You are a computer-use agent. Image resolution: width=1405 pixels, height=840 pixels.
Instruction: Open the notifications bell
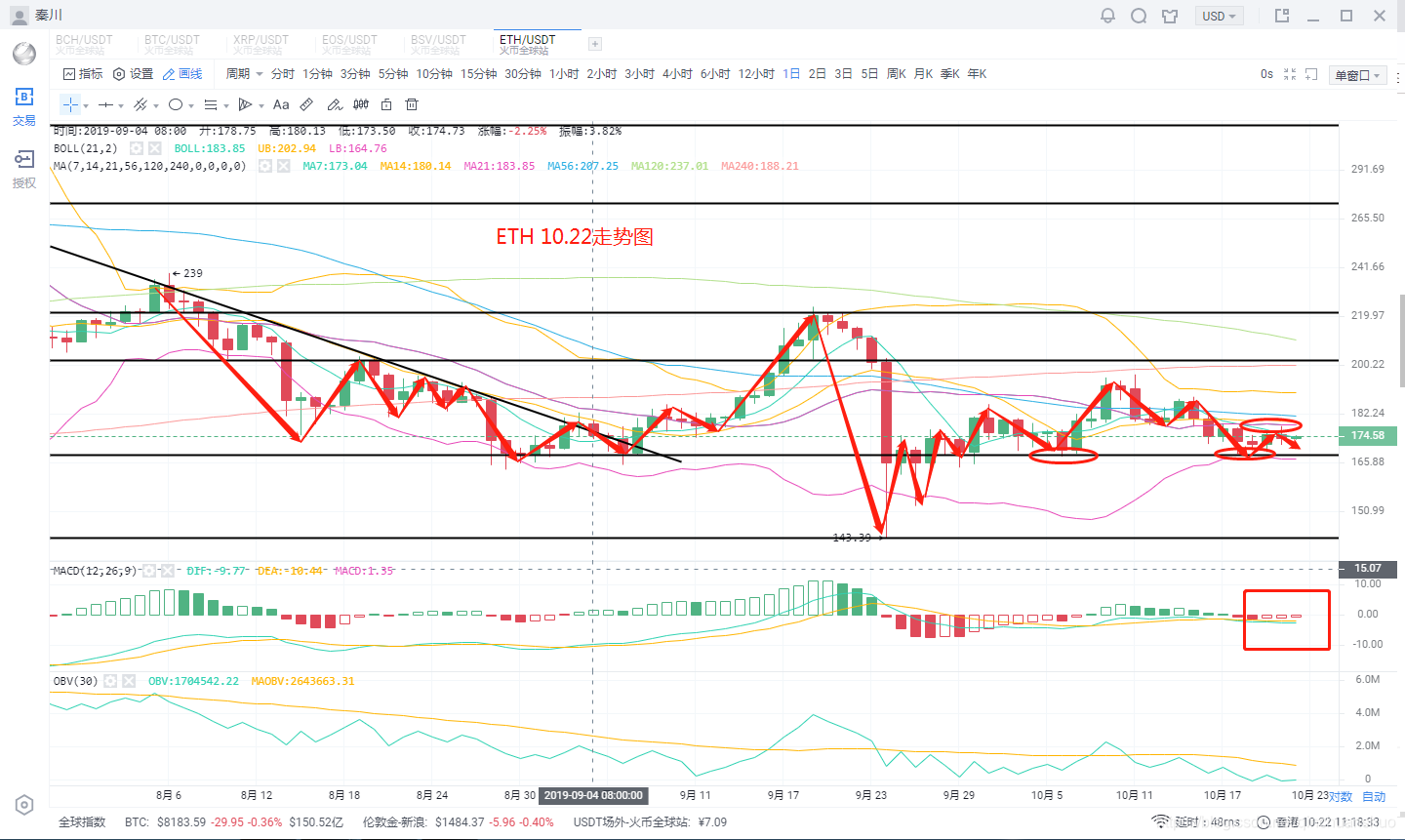coord(1107,16)
